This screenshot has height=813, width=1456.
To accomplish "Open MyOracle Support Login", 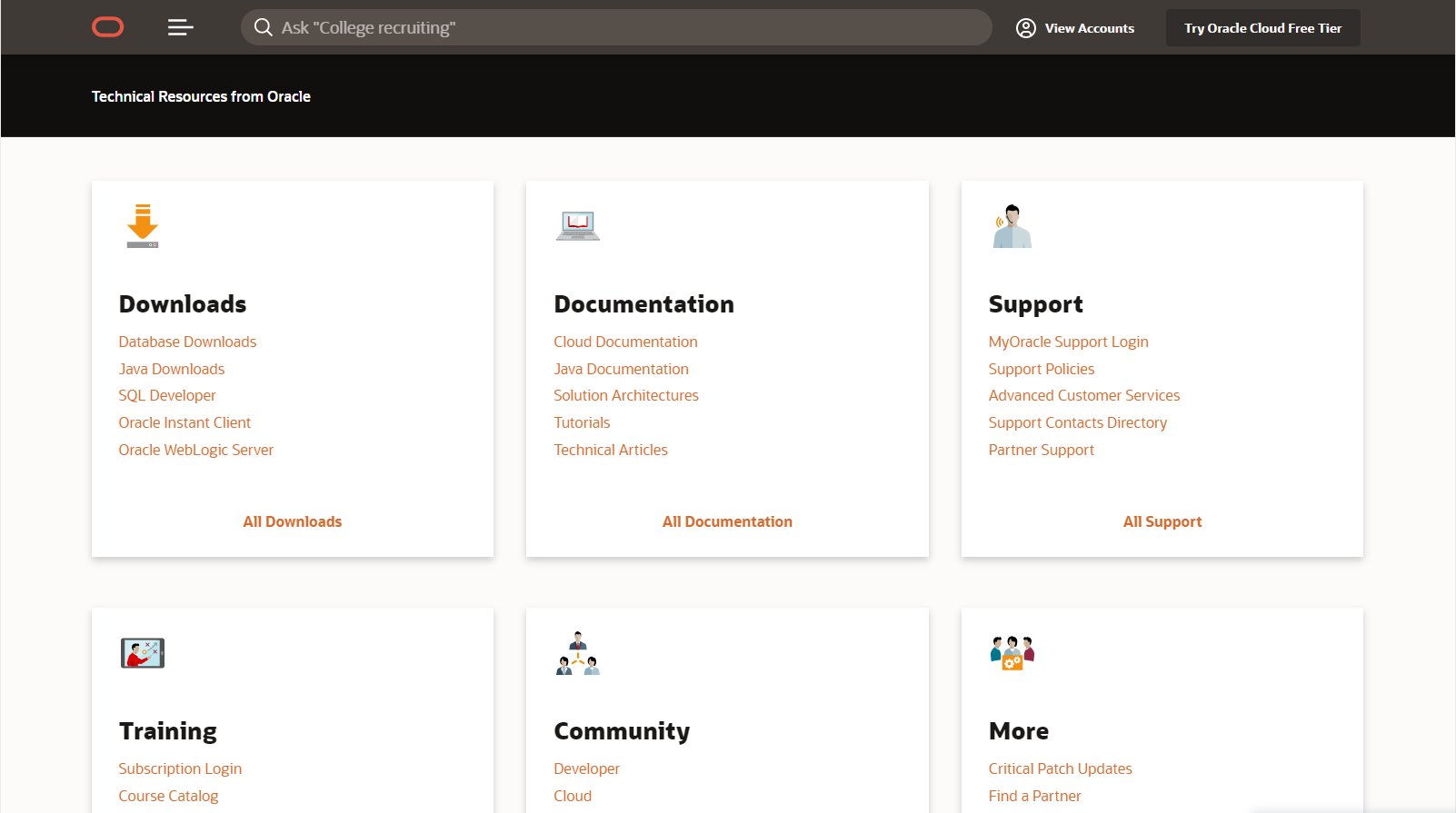I will pos(1069,342).
